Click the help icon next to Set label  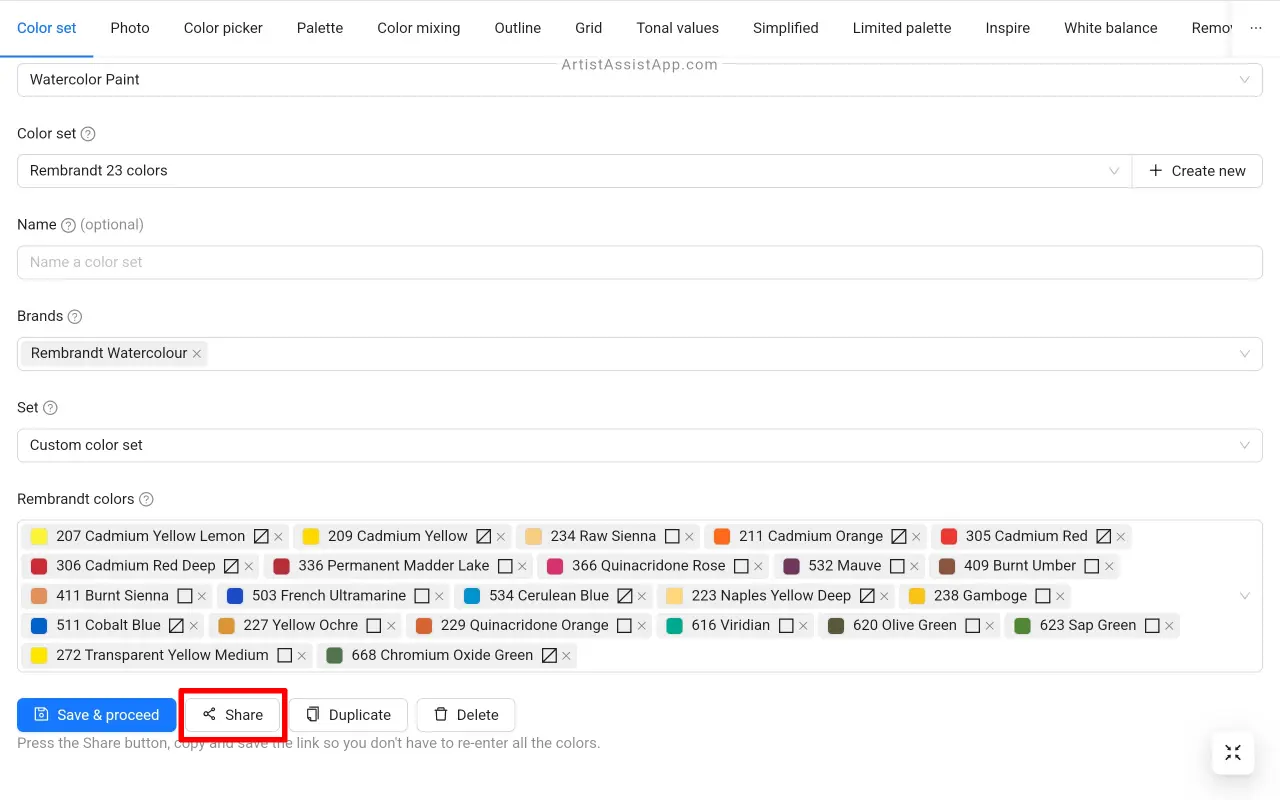(50, 408)
